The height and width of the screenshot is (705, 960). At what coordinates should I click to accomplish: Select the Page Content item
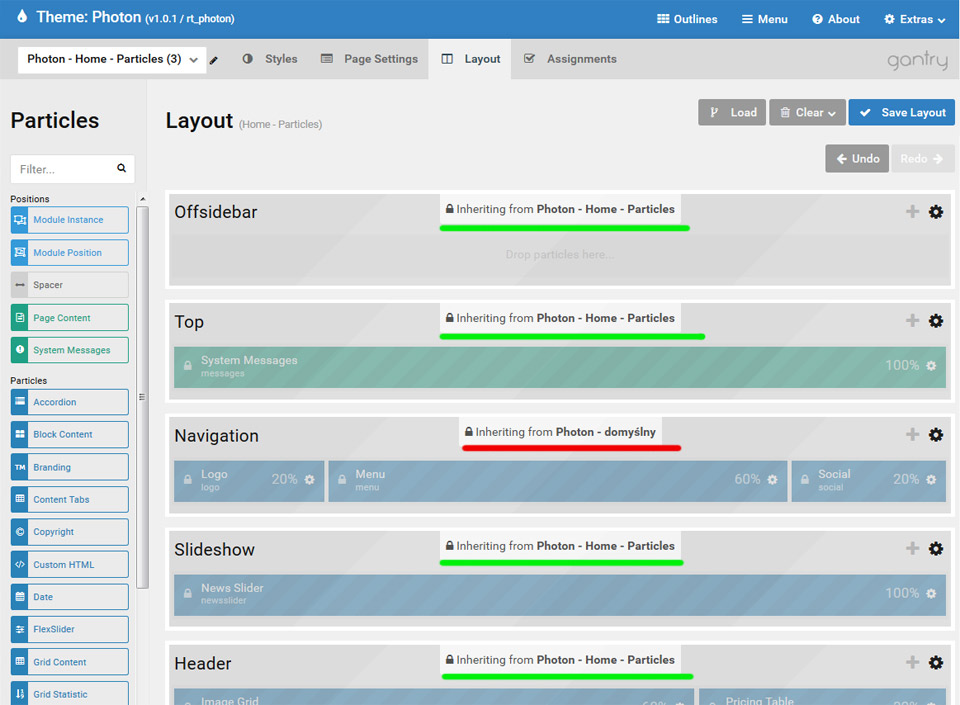tap(70, 318)
